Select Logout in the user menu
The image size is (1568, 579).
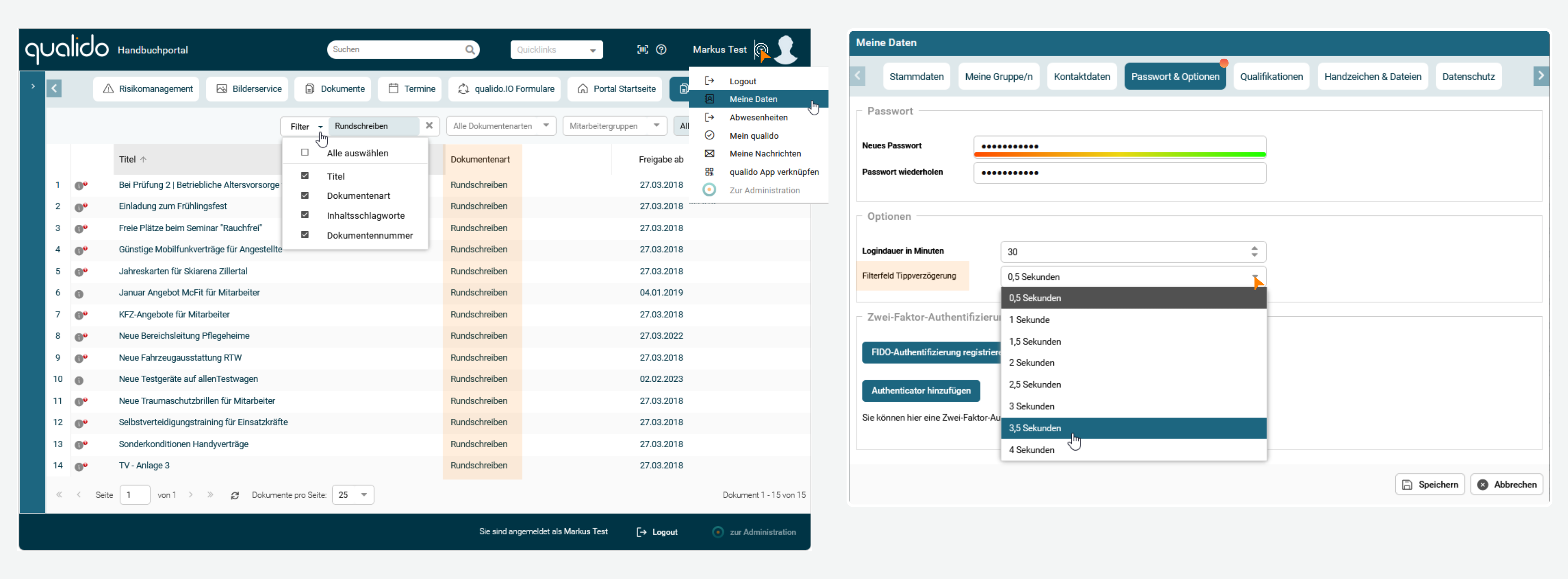758,81
